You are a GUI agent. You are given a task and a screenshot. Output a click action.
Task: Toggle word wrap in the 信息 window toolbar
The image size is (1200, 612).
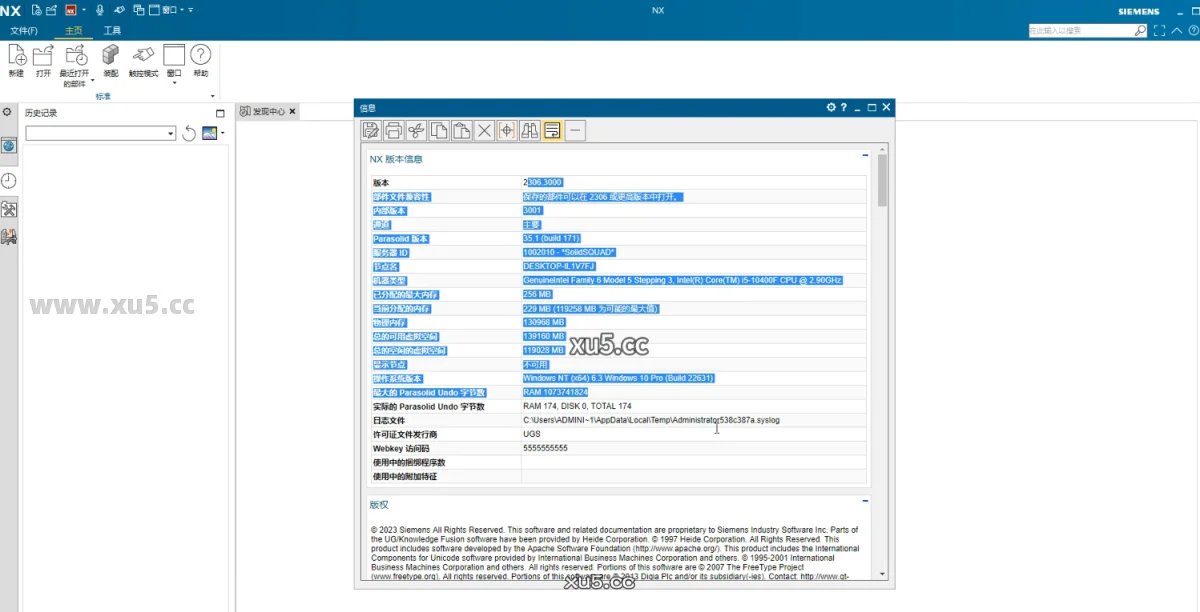[x=552, y=130]
